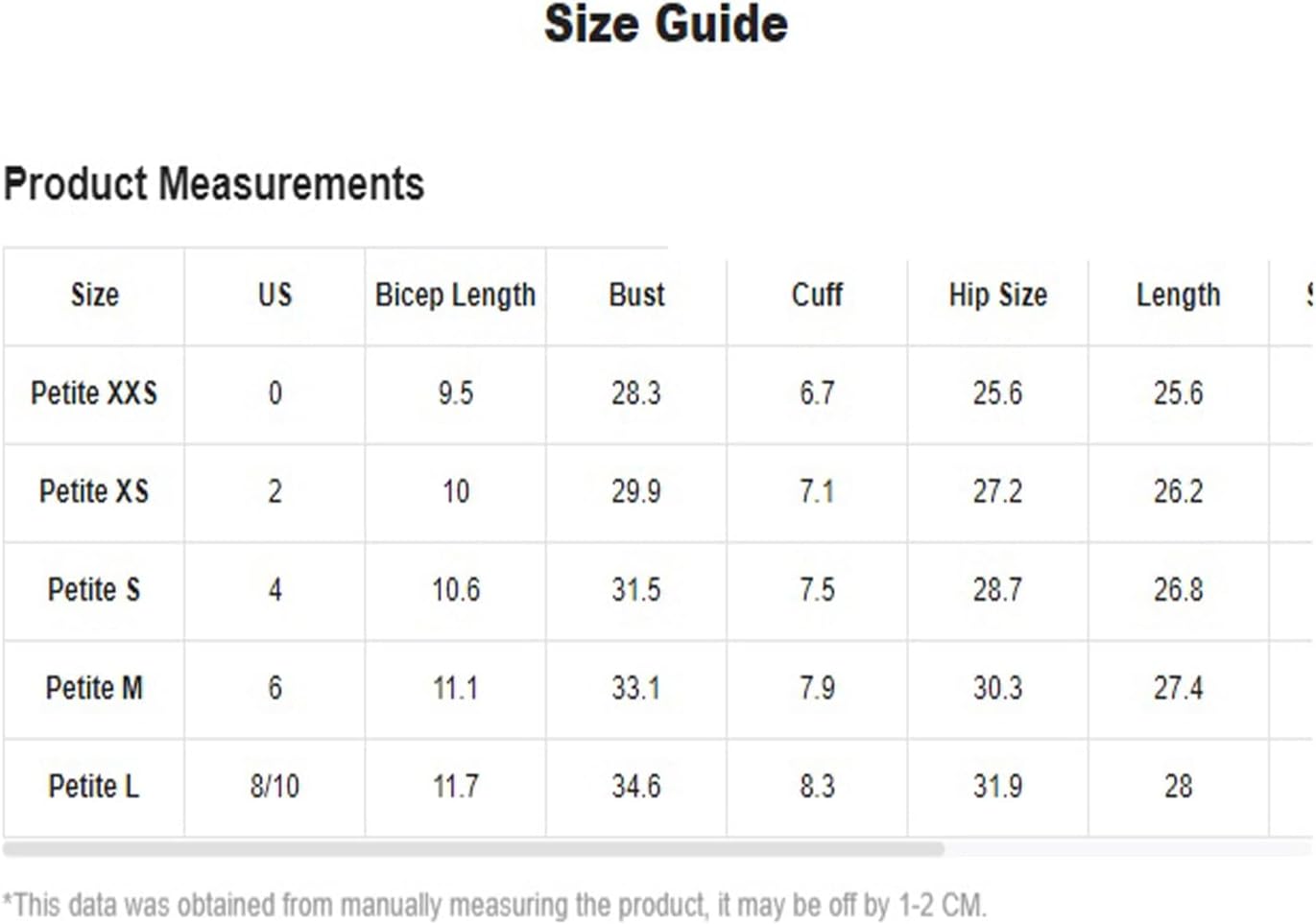This screenshot has width=1316, height=924.
Task: Click the Hip Size column header
Action: point(997,296)
